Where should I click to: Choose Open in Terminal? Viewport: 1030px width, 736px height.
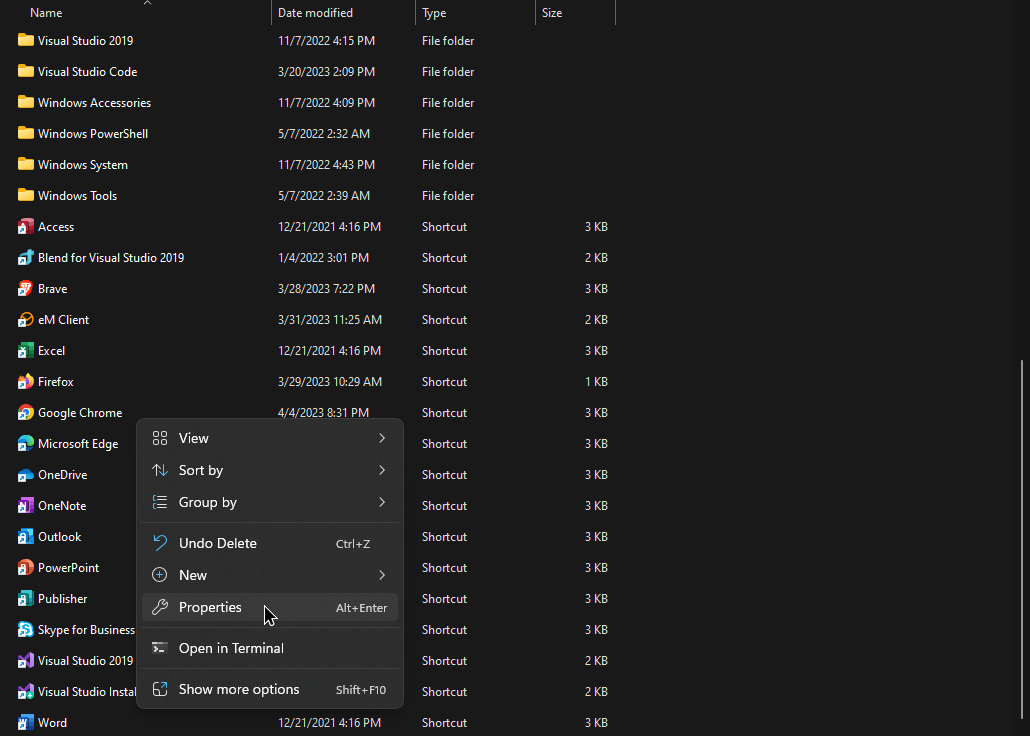coord(269,648)
